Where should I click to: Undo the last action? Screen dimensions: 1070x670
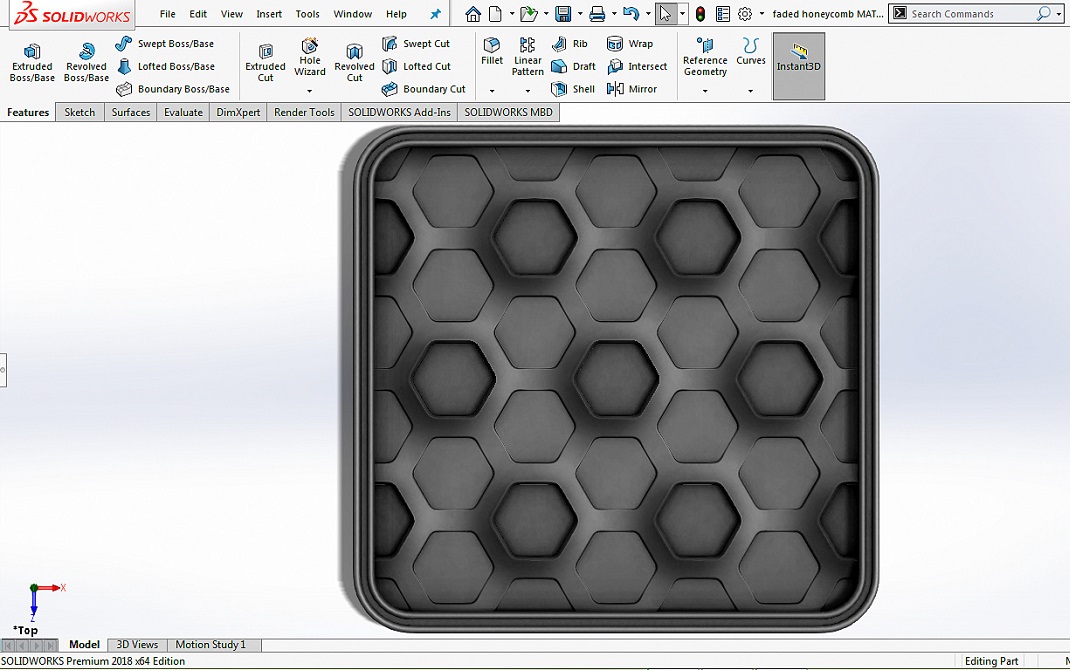(631, 14)
